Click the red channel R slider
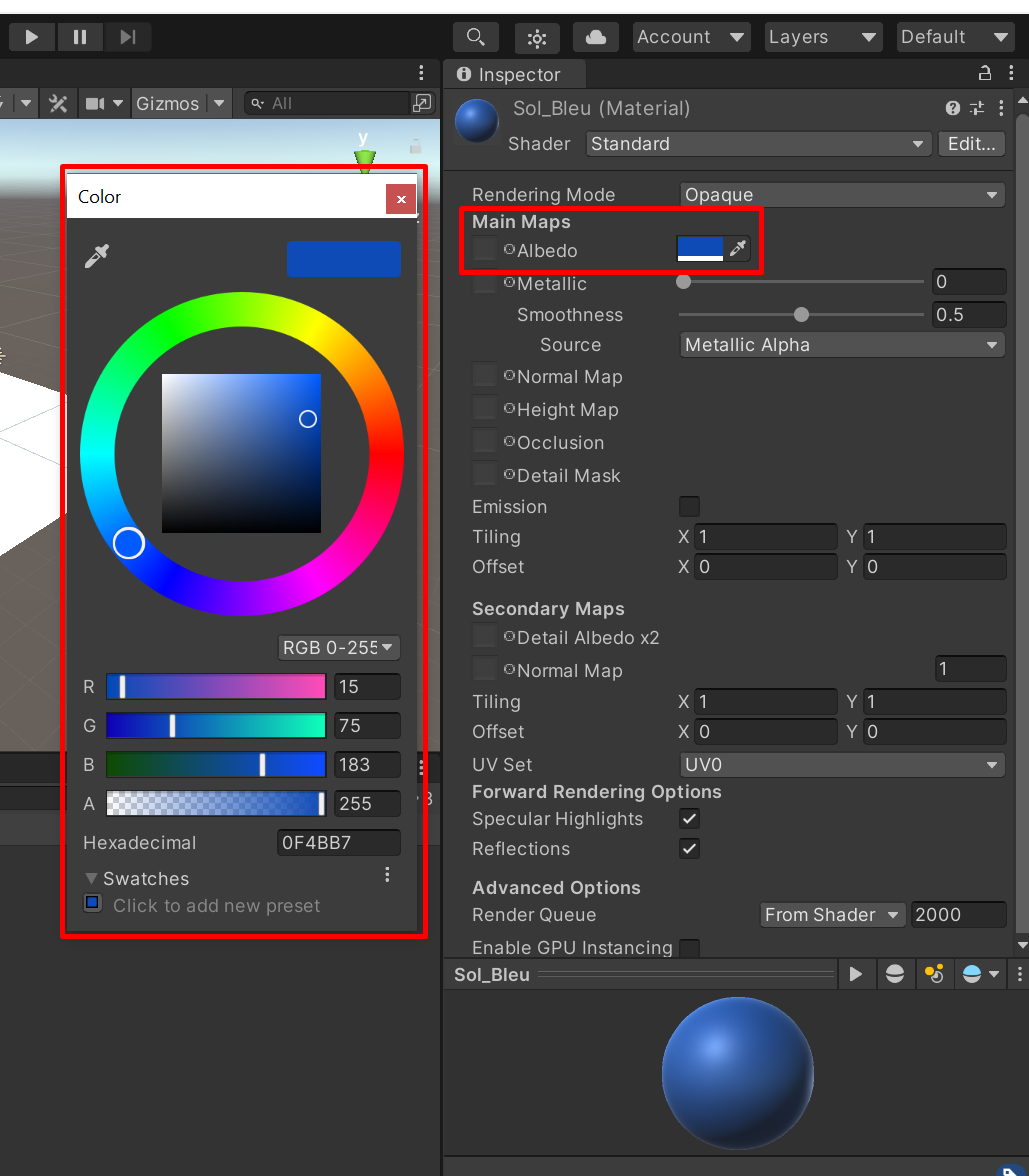Screen dimensions: 1029x1176 (x=216, y=686)
